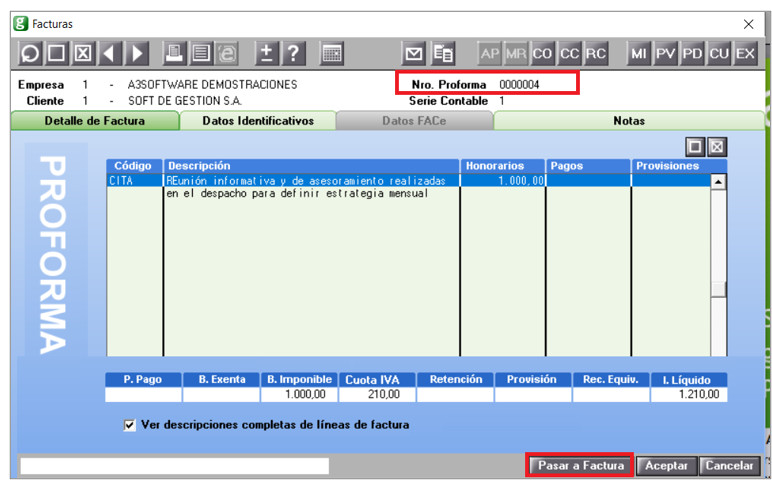Screen dimensions: 772x484
Task: Open the Detalle de Factura tab
Action: 95,121
